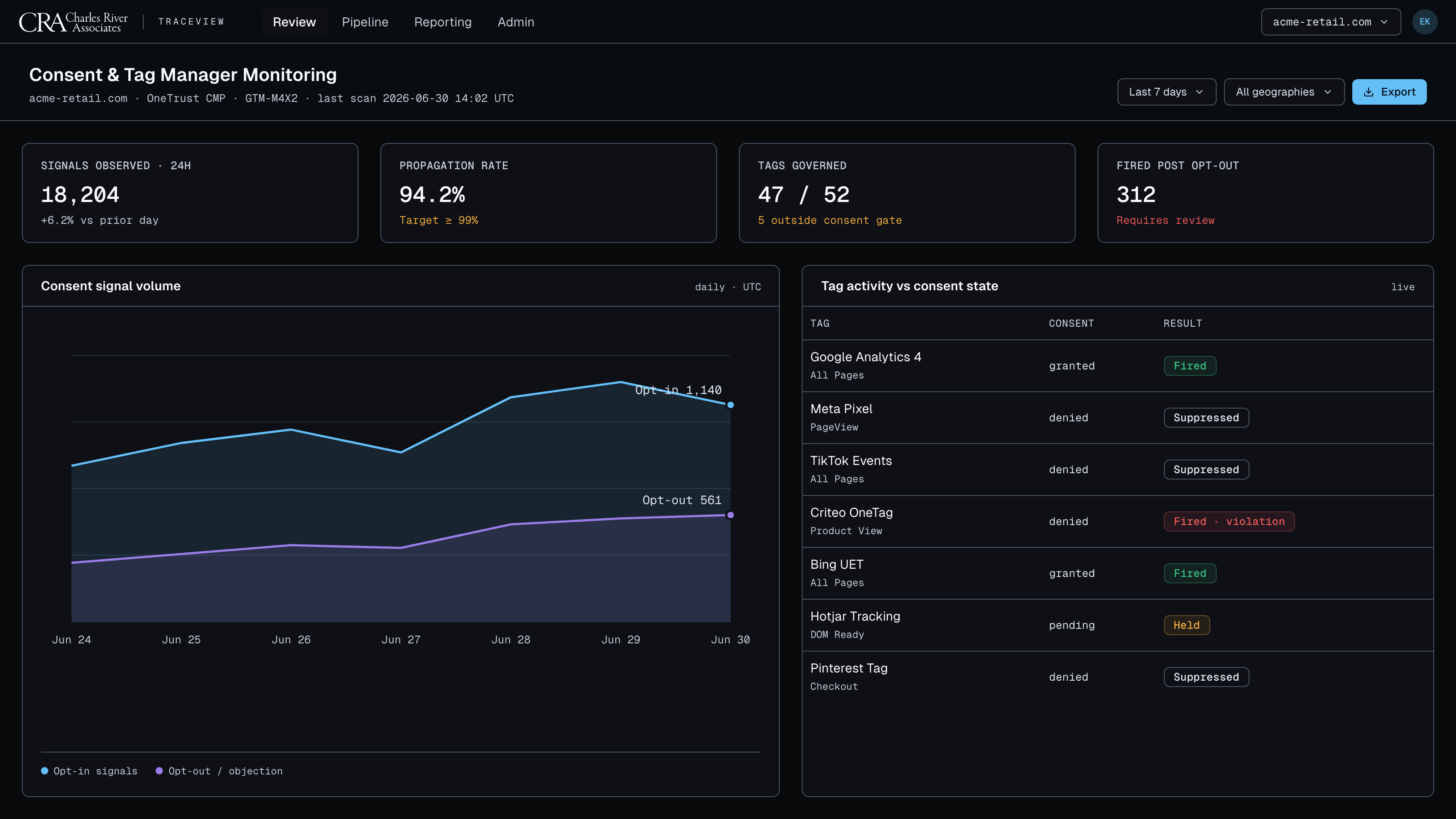
Task: Click the Opt-out / objection legend label
Action: click(x=225, y=771)
